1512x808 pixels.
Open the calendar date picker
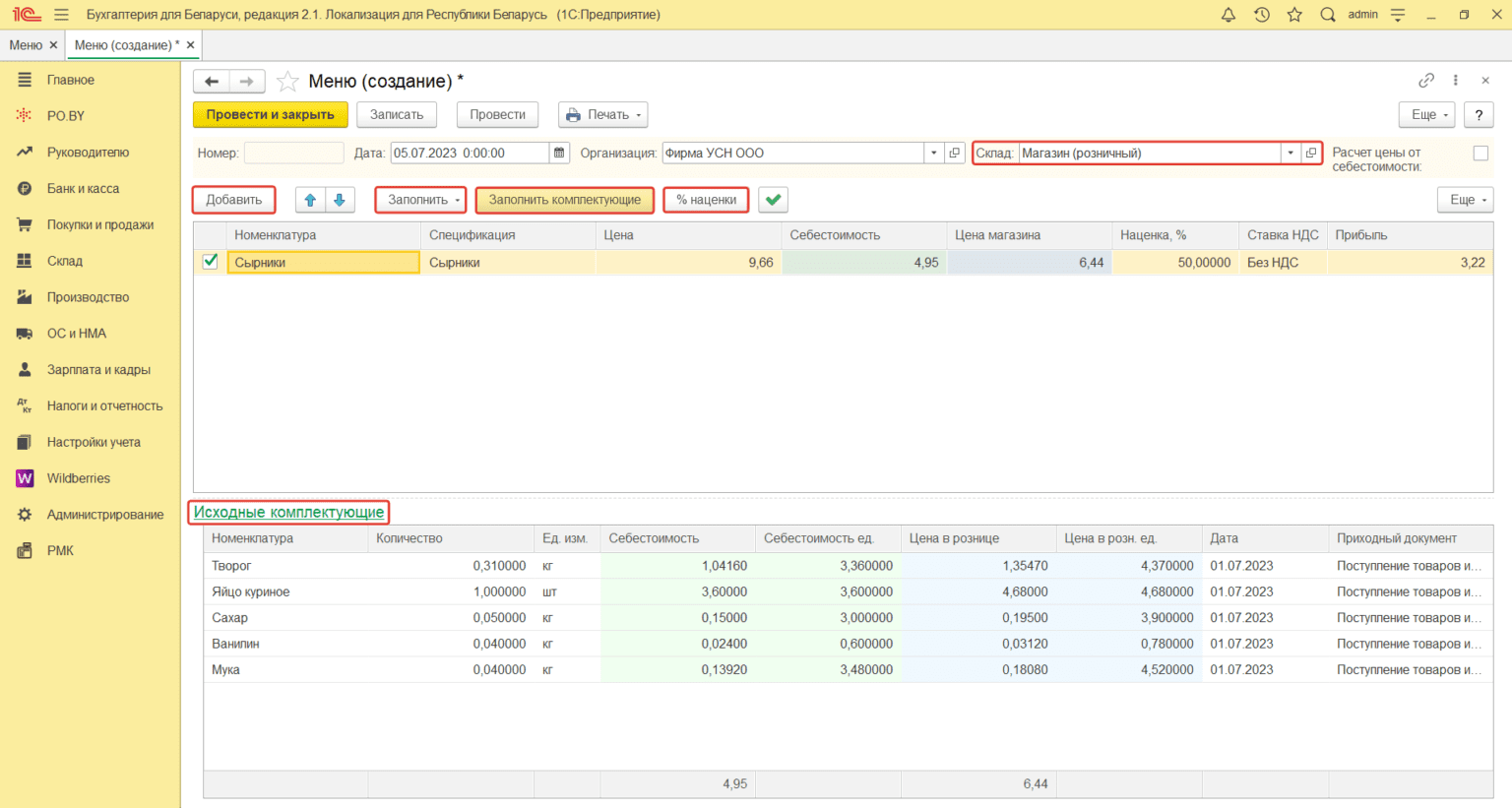pos(559,153)
